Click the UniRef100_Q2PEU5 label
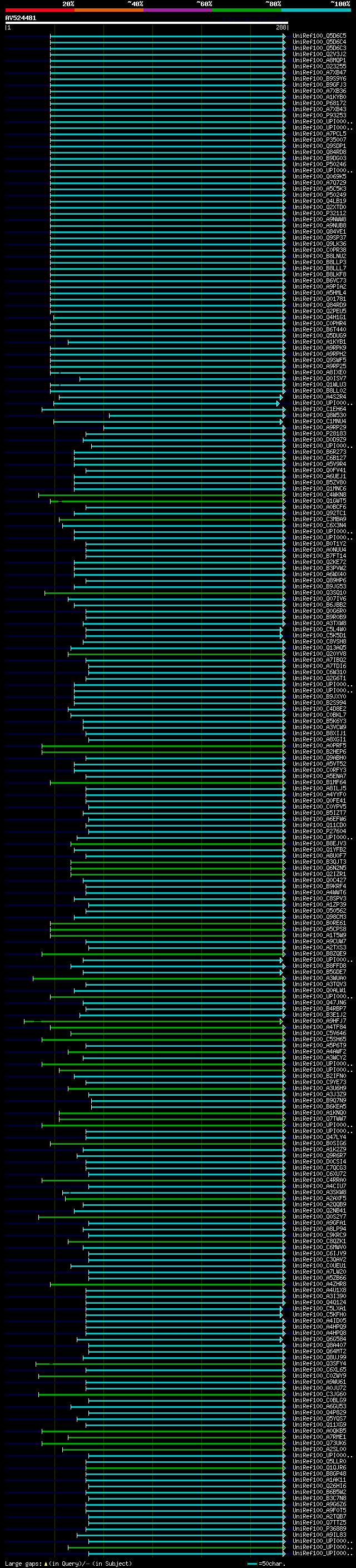 [x=319, y=311]
